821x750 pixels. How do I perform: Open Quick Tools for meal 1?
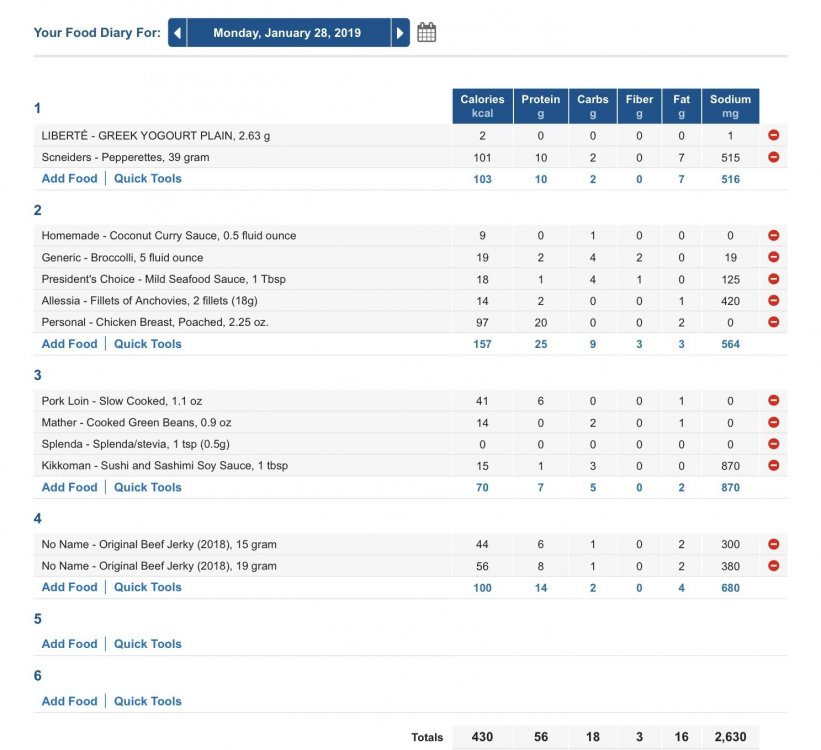(x=148, y=179)
